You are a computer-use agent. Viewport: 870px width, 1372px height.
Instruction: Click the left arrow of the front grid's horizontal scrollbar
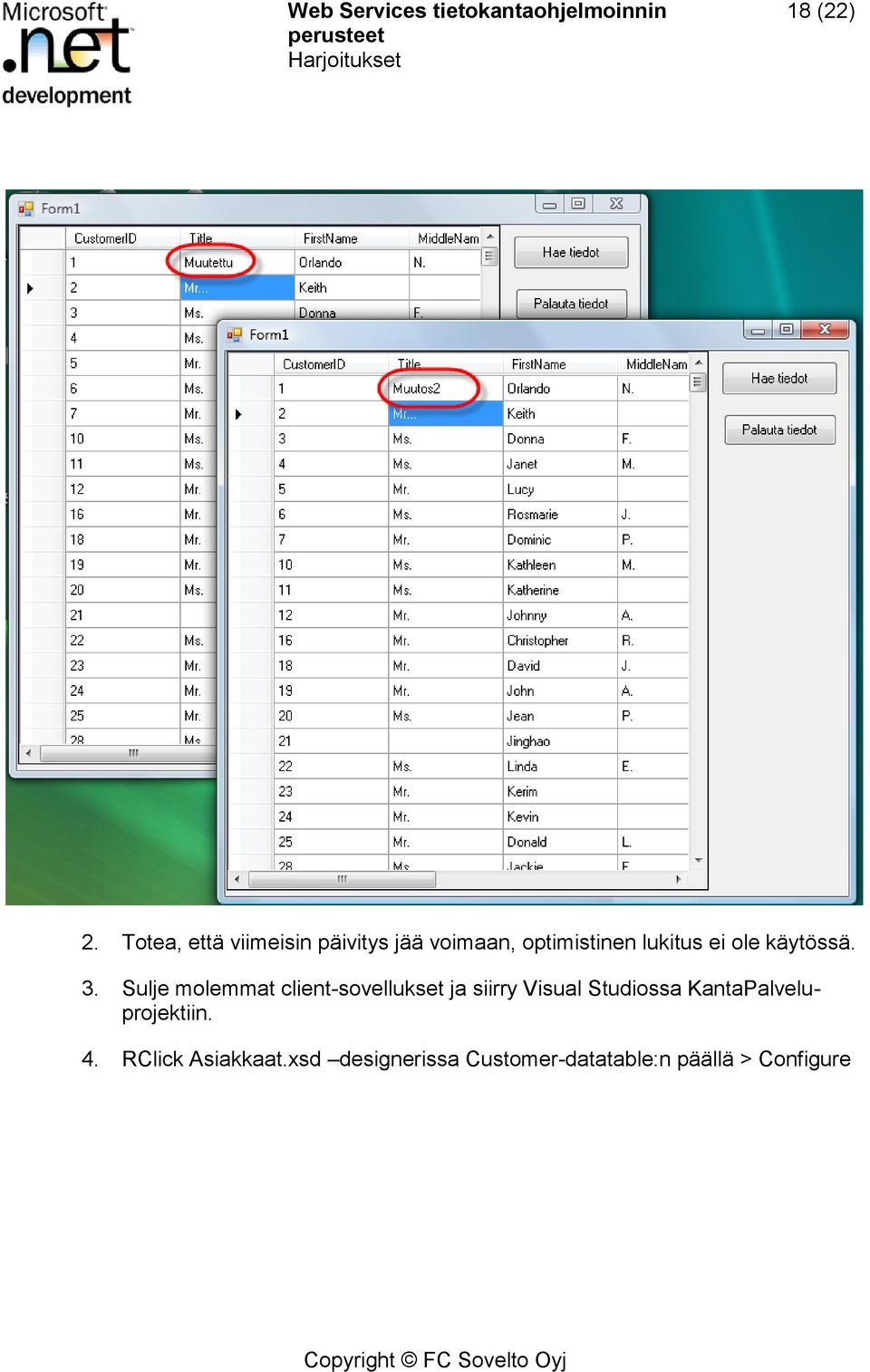(x=237, y=879)
